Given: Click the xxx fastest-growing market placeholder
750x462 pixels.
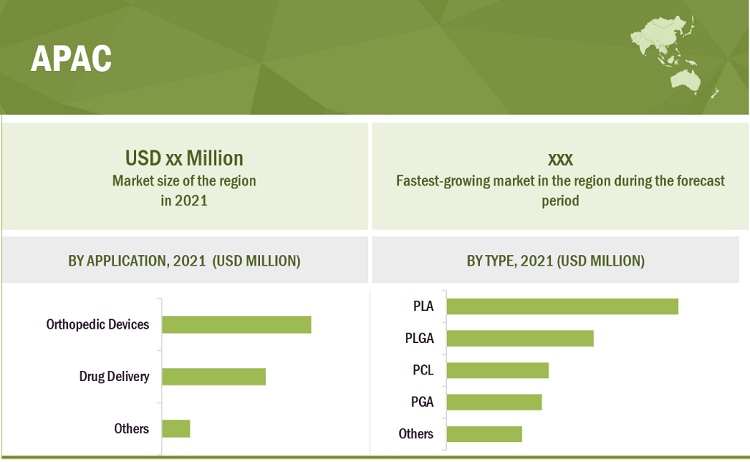Looking at the screenshot, I should [559, 158].
